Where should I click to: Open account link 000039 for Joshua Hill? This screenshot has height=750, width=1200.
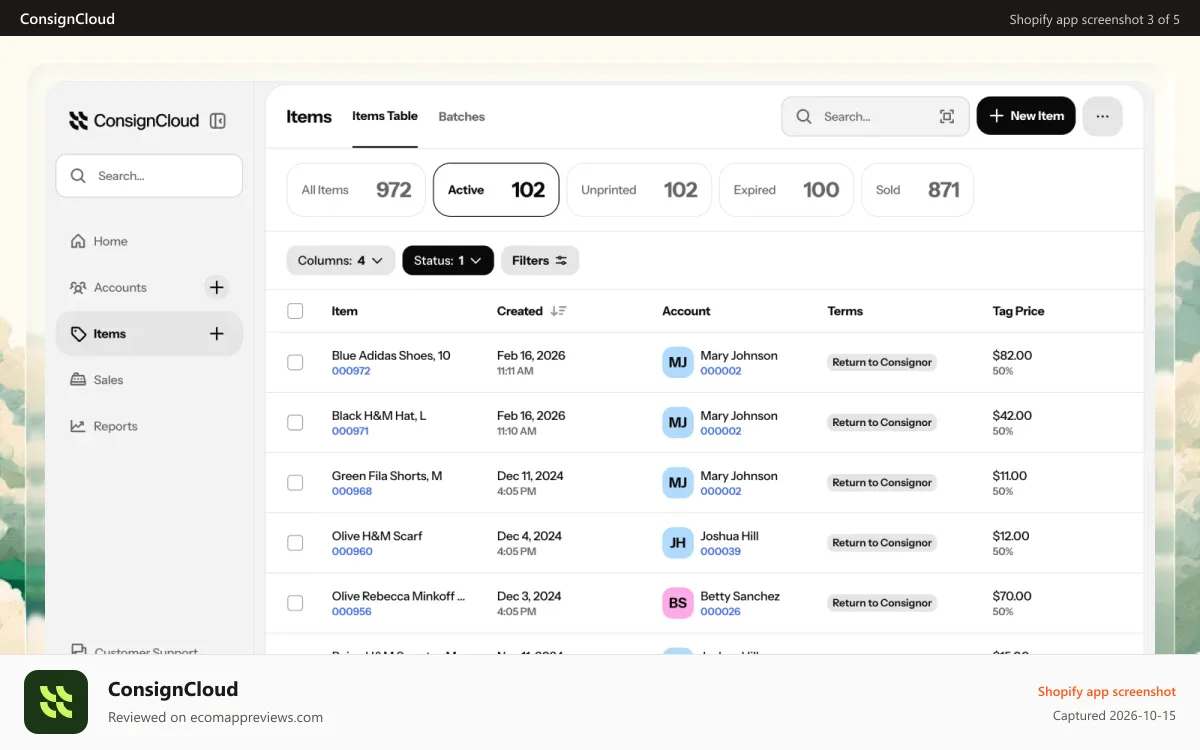720,551
